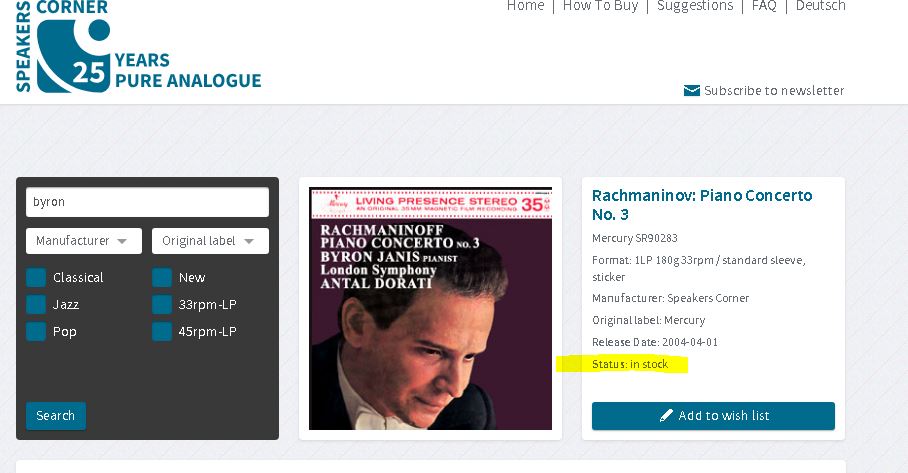Click the Speakers Corner logo
The image size is (908, 473).
(x=138, y=46)
